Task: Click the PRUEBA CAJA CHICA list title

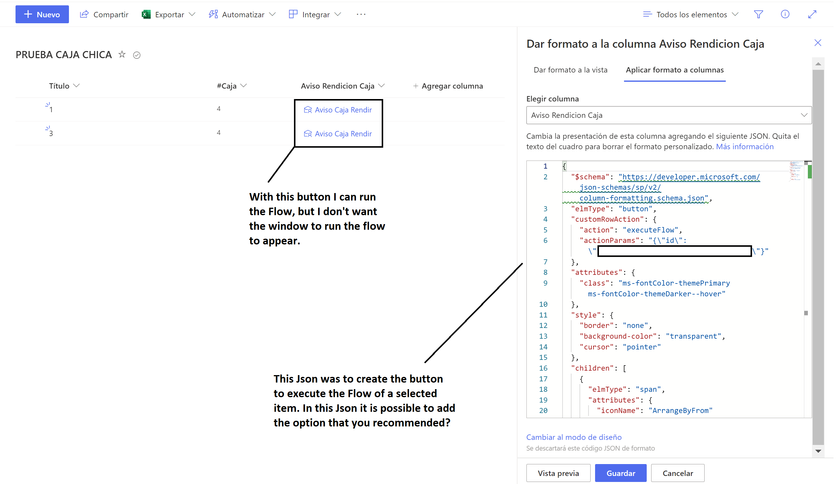Action: 64,54
